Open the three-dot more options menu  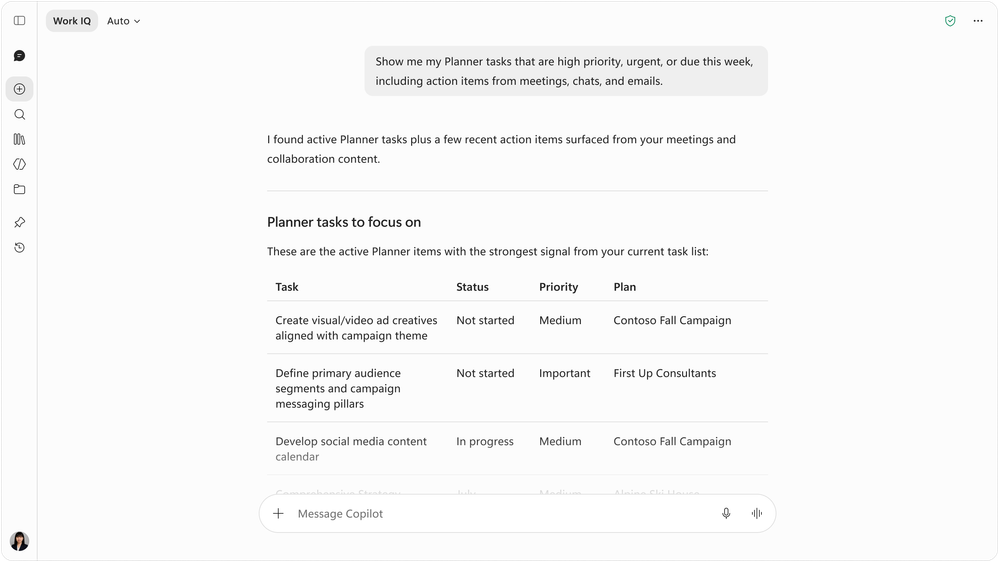978,21
